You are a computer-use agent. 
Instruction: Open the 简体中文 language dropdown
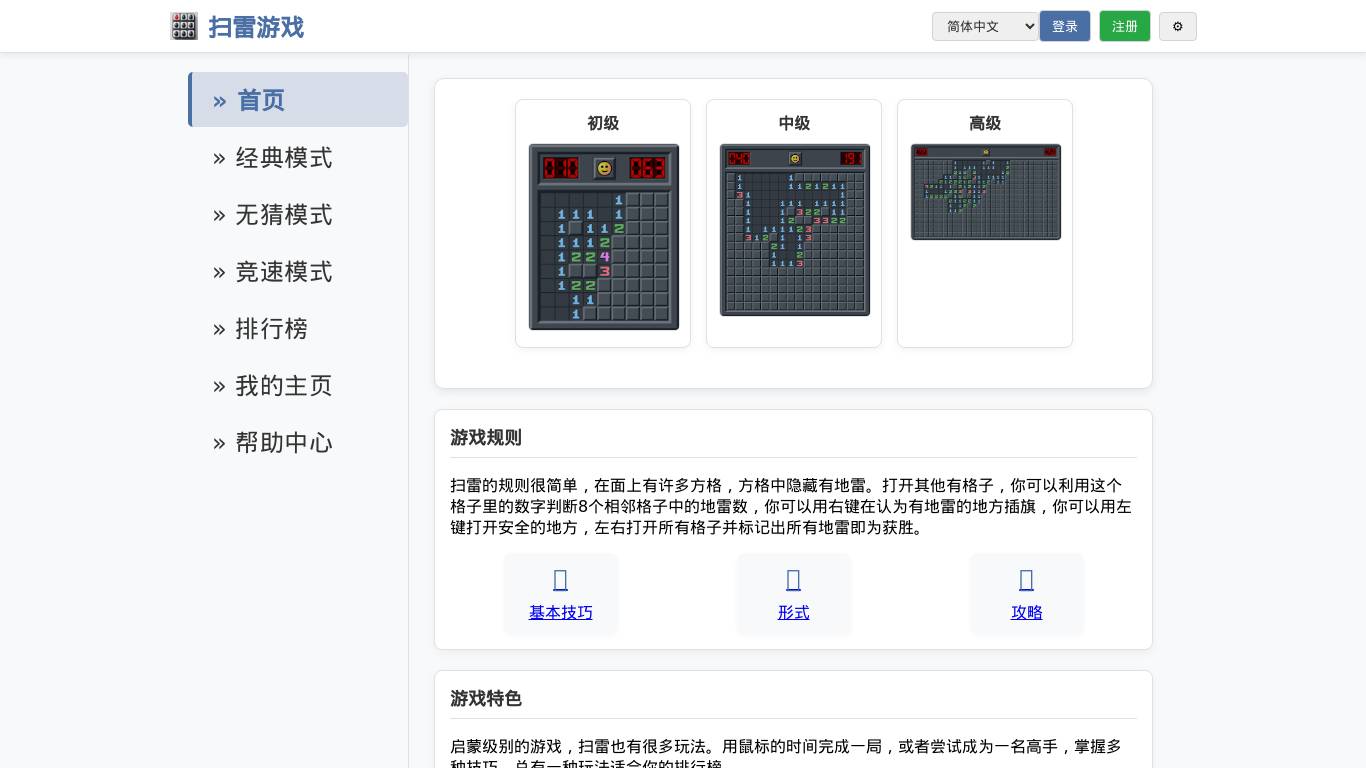tap(985, 26)
